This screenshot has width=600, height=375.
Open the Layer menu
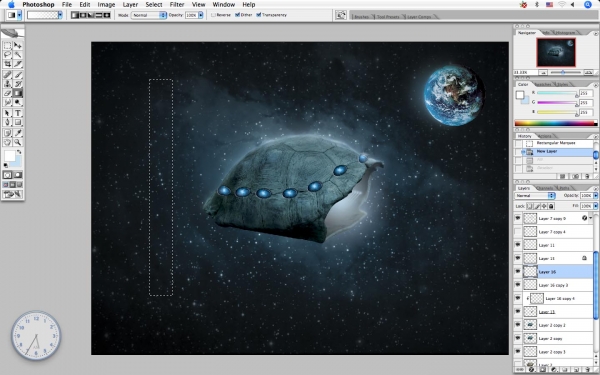click(130, 5)
